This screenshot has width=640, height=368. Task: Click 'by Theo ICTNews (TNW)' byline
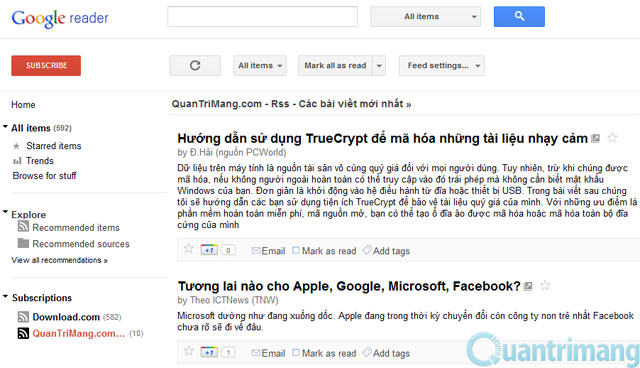pos(228,300)
